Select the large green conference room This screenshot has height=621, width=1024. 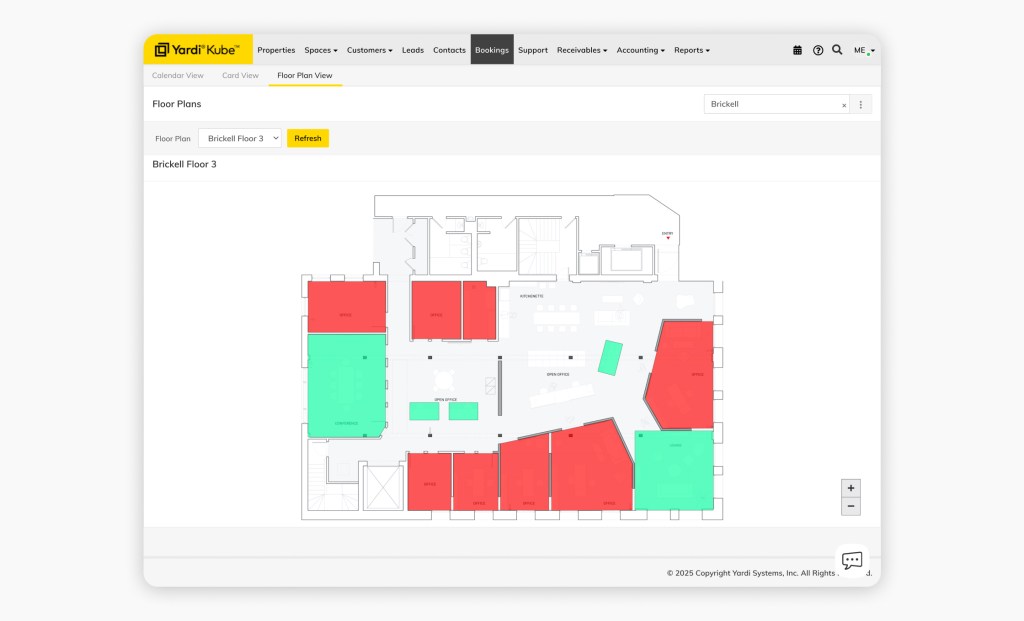(346, 385)
